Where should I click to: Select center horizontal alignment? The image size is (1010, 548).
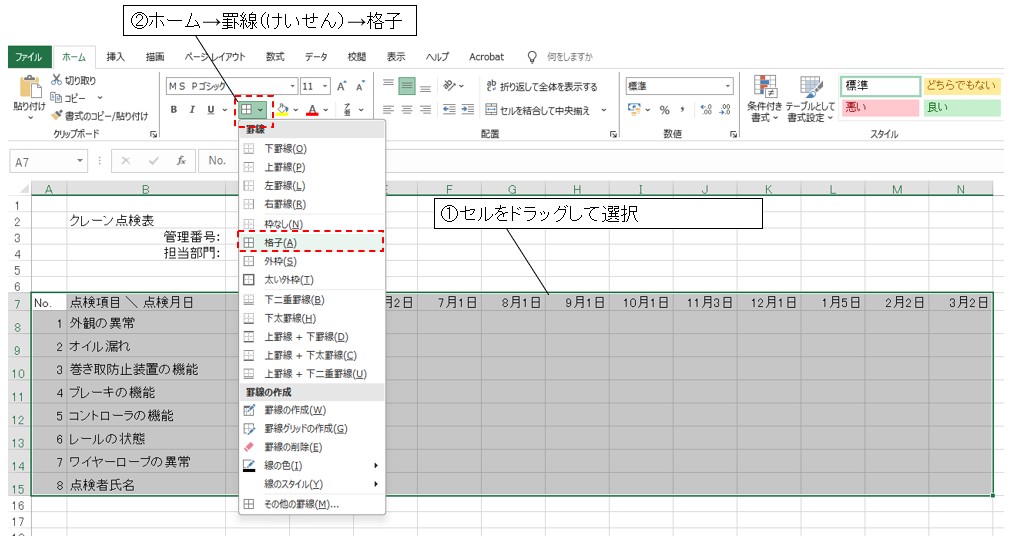tap(407, 110)
